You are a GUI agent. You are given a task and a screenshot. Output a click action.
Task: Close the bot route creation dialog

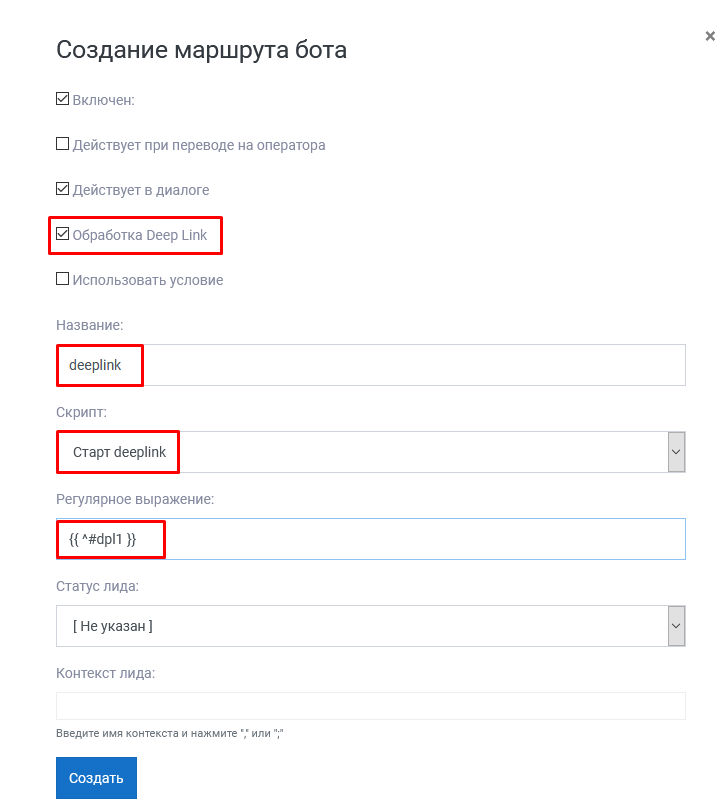710,36
